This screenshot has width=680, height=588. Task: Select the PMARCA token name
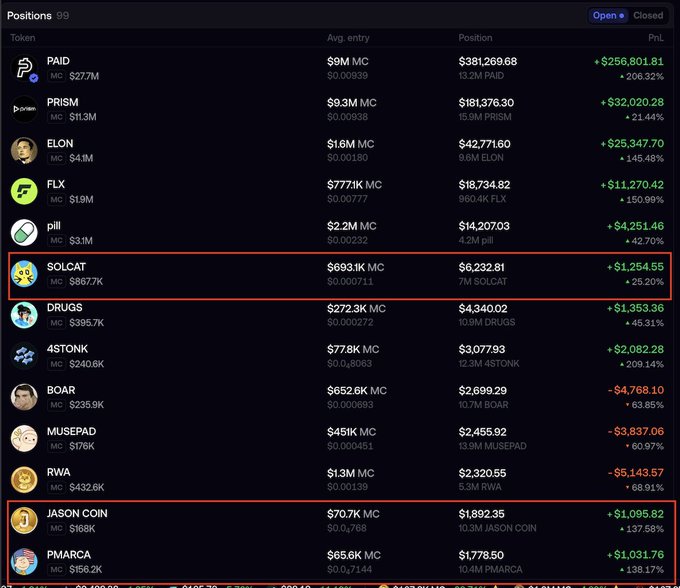point(69,555)
